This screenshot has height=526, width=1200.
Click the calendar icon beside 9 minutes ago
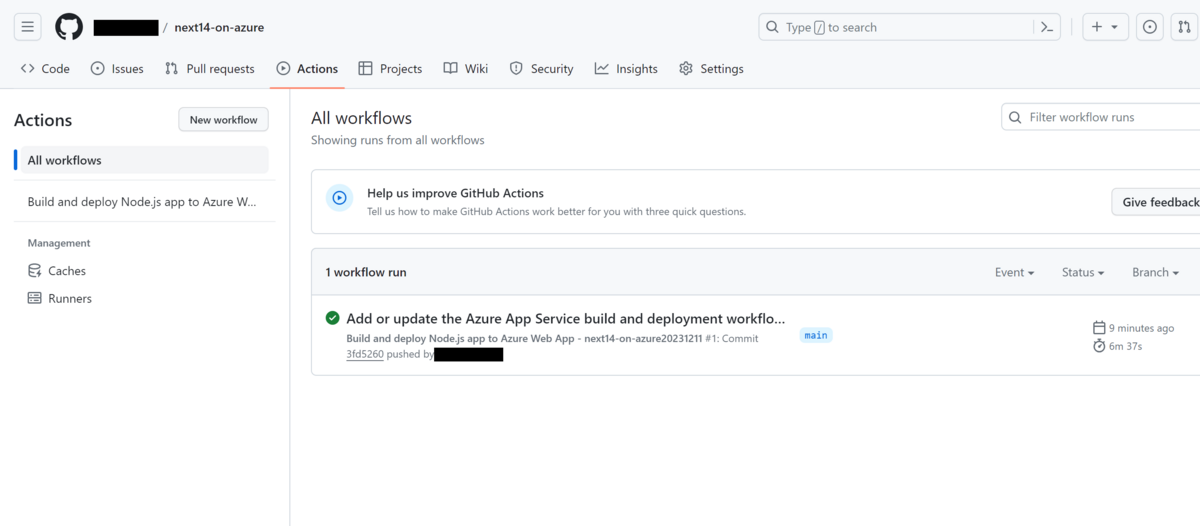click(1099, 328)
